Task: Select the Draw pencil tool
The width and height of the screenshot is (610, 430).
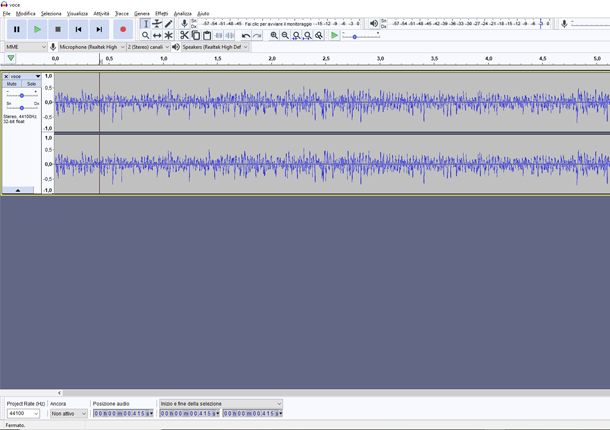Action: [x=168, y=24]
